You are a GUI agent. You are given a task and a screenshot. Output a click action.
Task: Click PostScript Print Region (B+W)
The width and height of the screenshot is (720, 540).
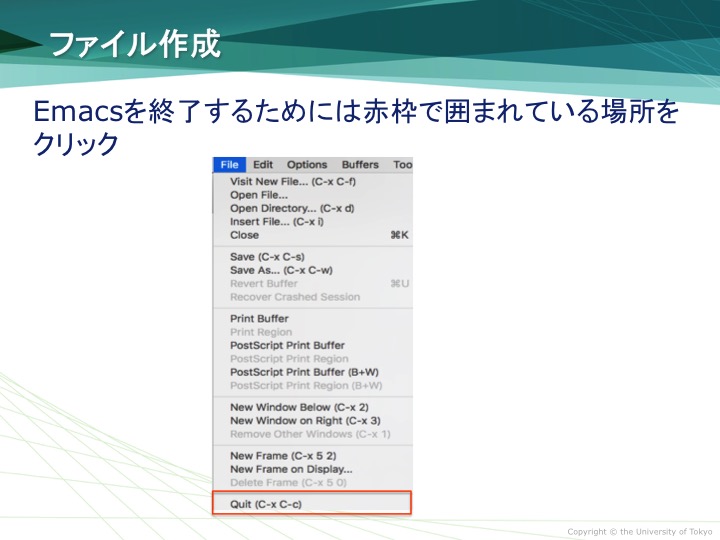click(313, 385)
